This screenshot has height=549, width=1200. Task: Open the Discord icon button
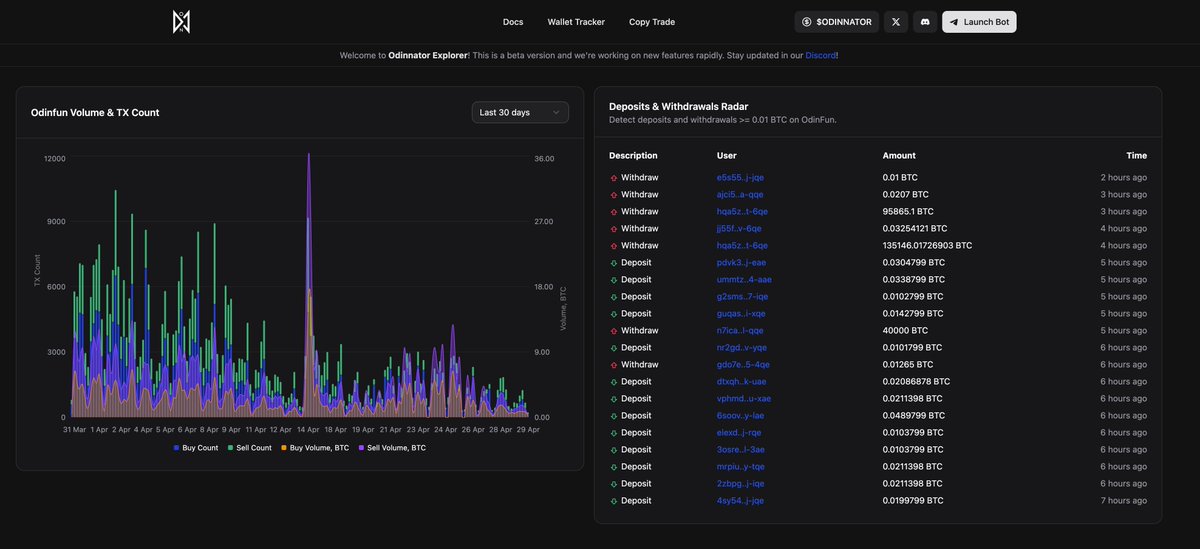click(925, 22)
